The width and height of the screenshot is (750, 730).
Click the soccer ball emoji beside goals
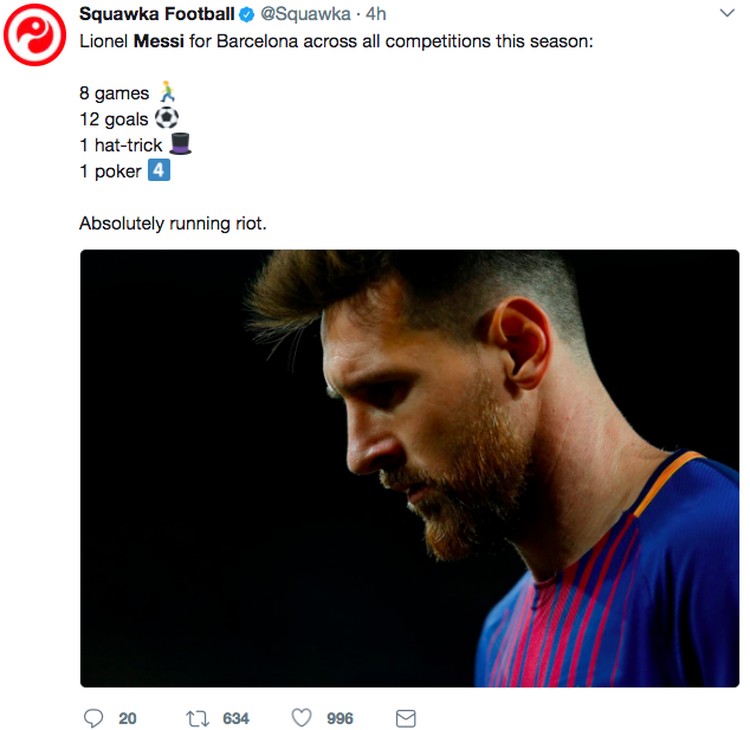[167, 118]
